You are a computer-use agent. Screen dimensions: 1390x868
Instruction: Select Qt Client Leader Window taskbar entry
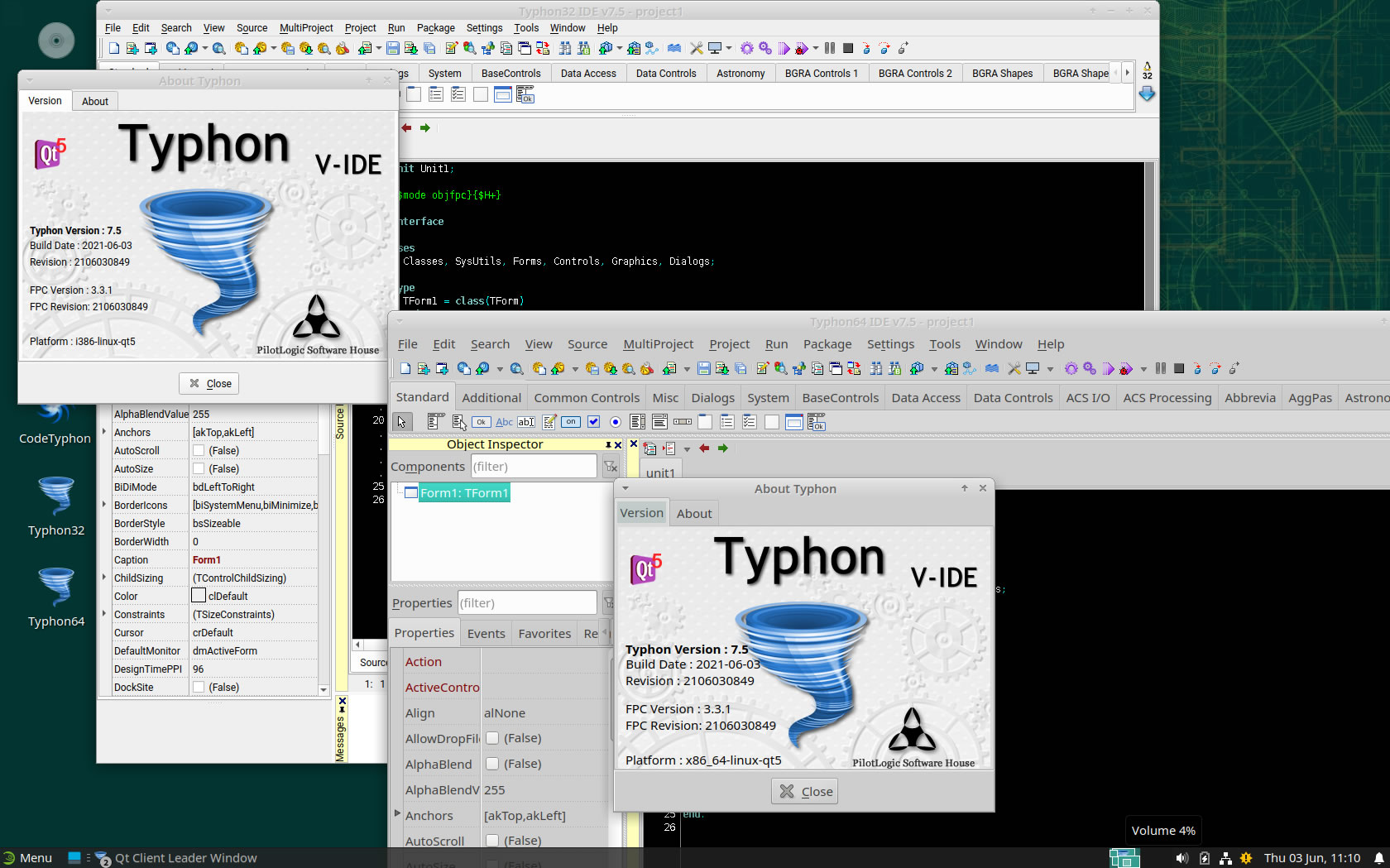175,858
